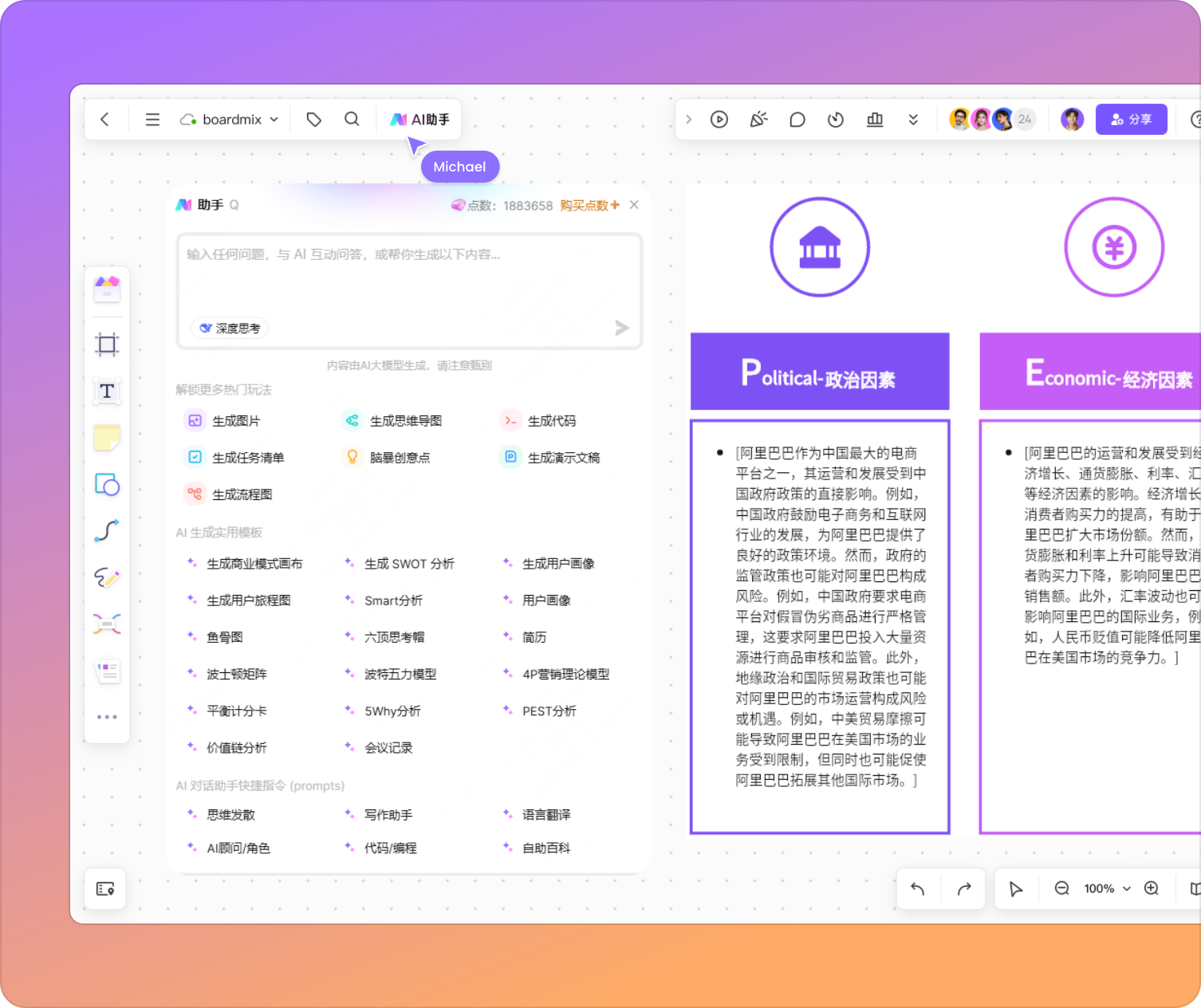
Task: Go back using the left arrow
Action: (x=104, y=120)
